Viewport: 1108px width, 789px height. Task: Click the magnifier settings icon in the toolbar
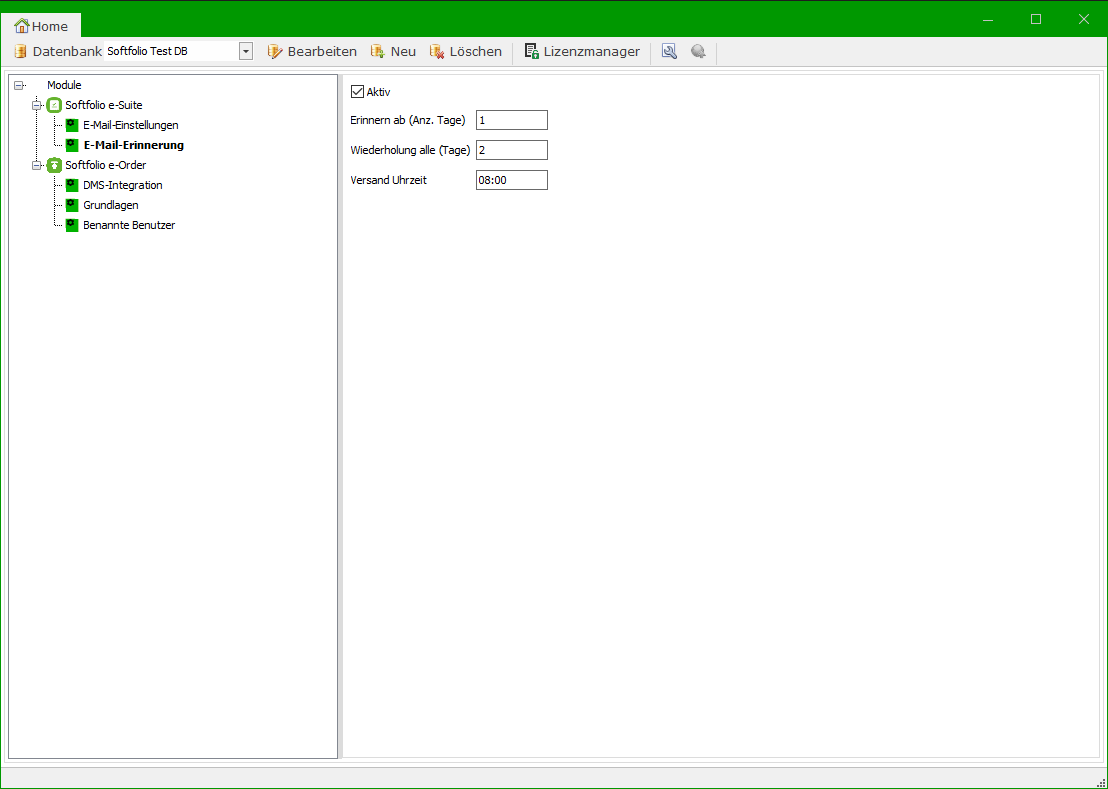[669, 51]
